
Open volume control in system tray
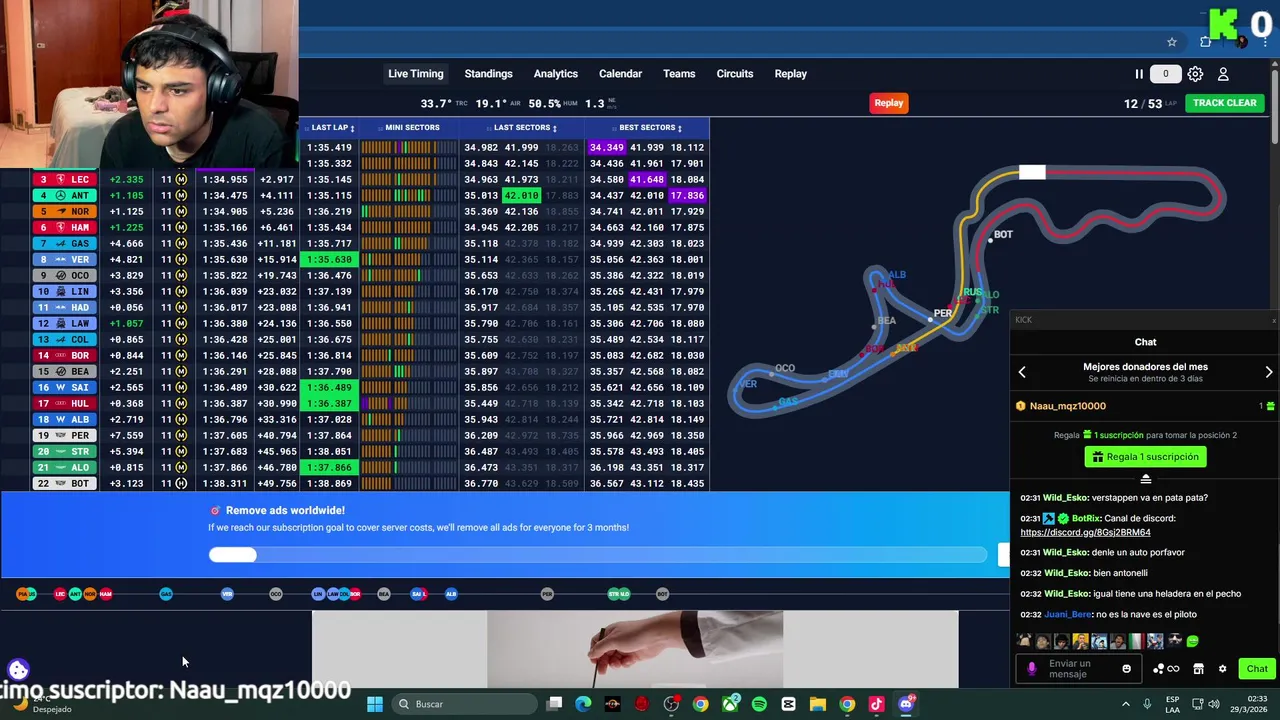tap(1215, 704)
